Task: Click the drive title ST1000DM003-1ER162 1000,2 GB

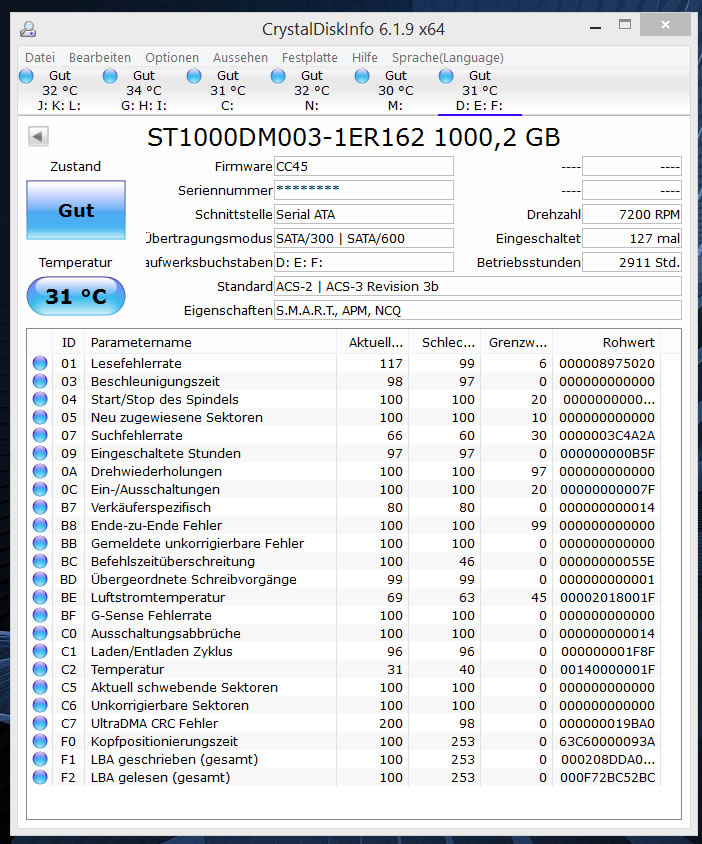Action: 354,137
